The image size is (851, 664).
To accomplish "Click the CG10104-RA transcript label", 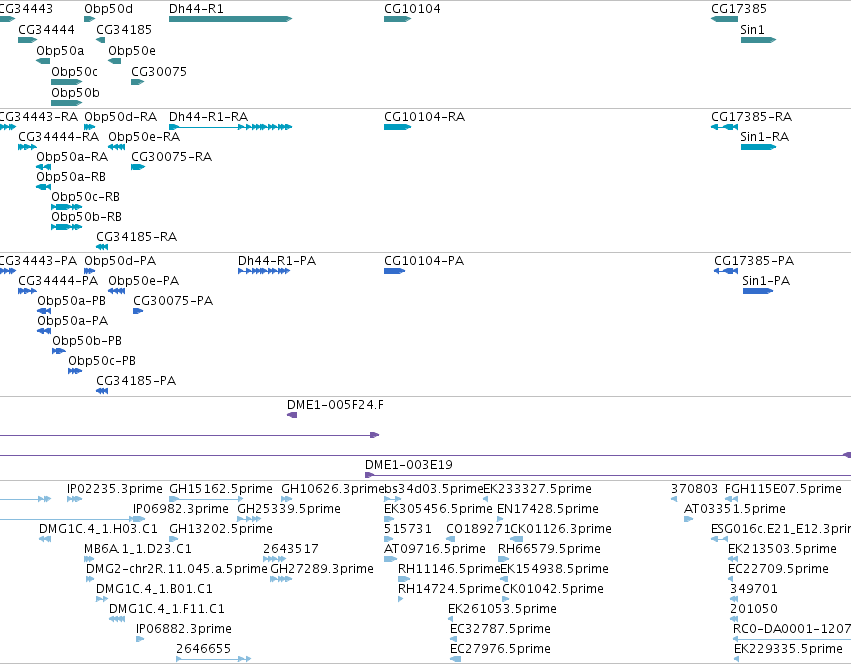I will [x=424, y=117].
